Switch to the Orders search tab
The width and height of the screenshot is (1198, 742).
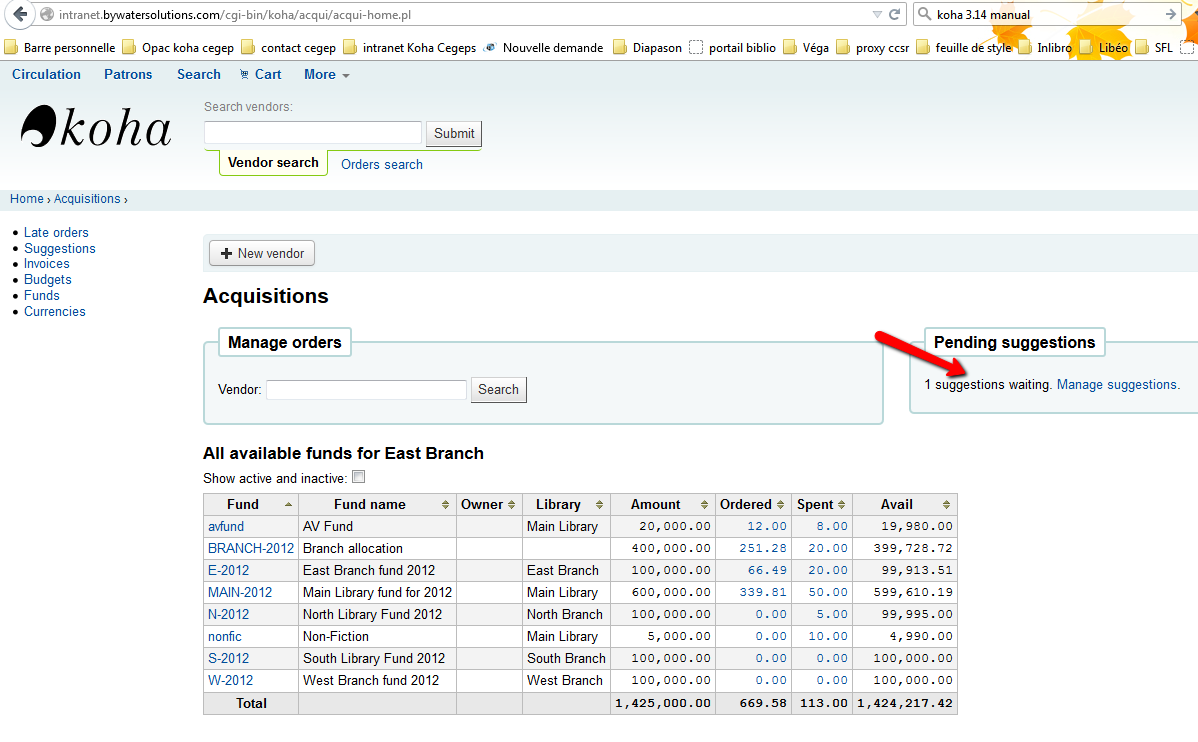(381, 165)
